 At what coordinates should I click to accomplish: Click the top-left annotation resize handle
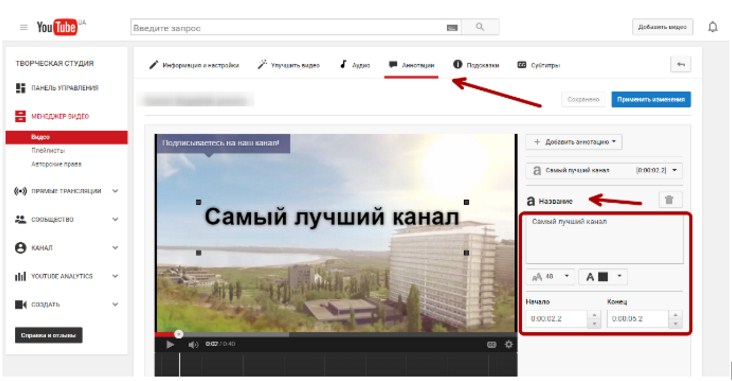(x=199, y=202)
